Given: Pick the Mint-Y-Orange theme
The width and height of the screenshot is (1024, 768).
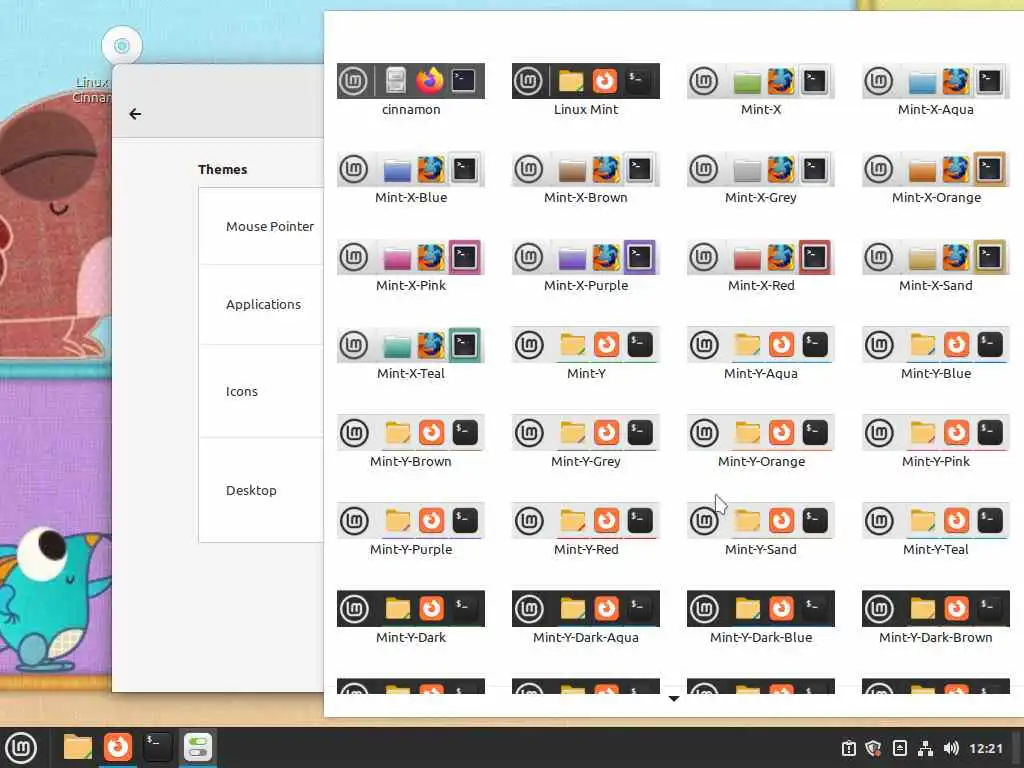Looking at the screenshot, I should point(761,442).
